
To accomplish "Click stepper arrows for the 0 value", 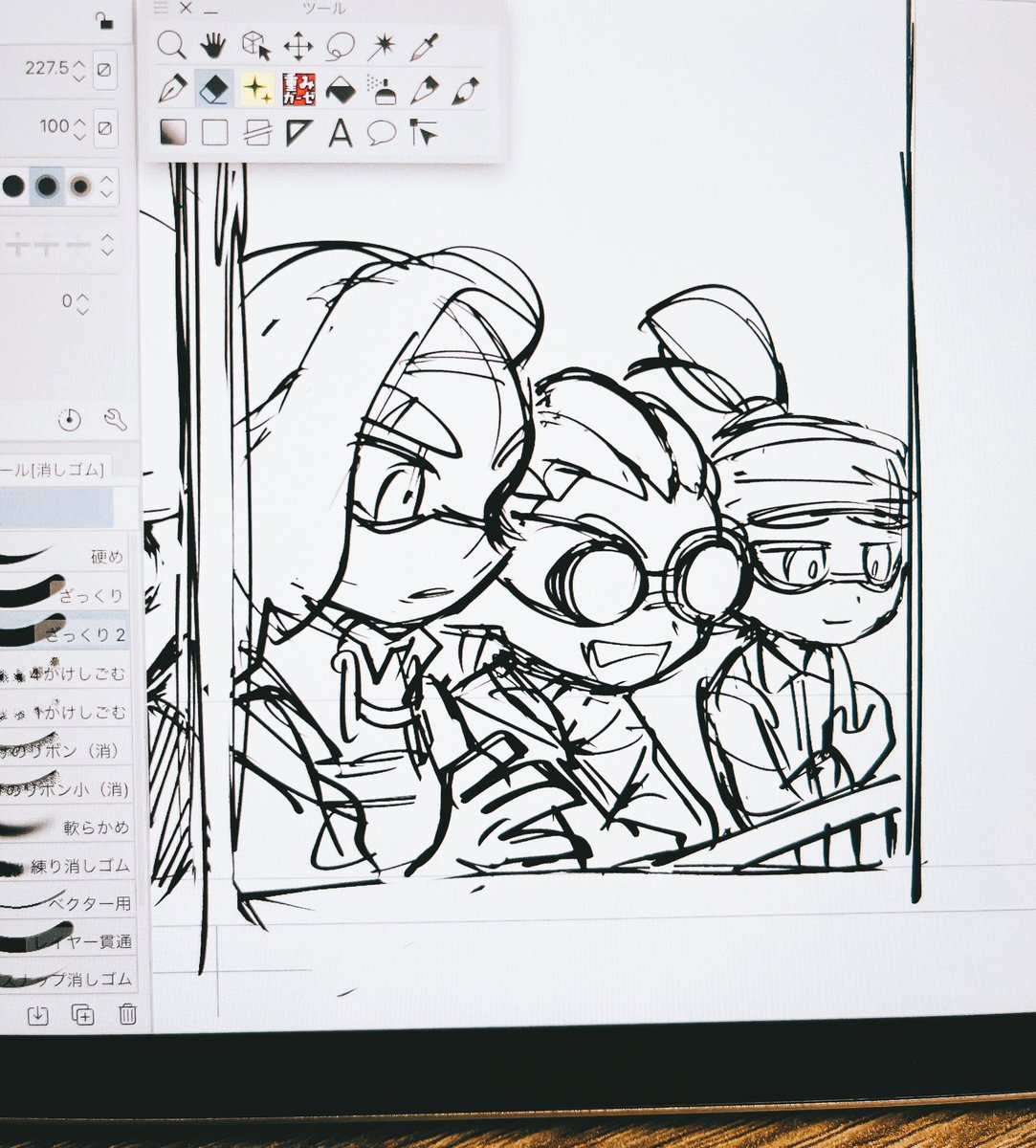I will pyautogui.click(x=82, y=303).
